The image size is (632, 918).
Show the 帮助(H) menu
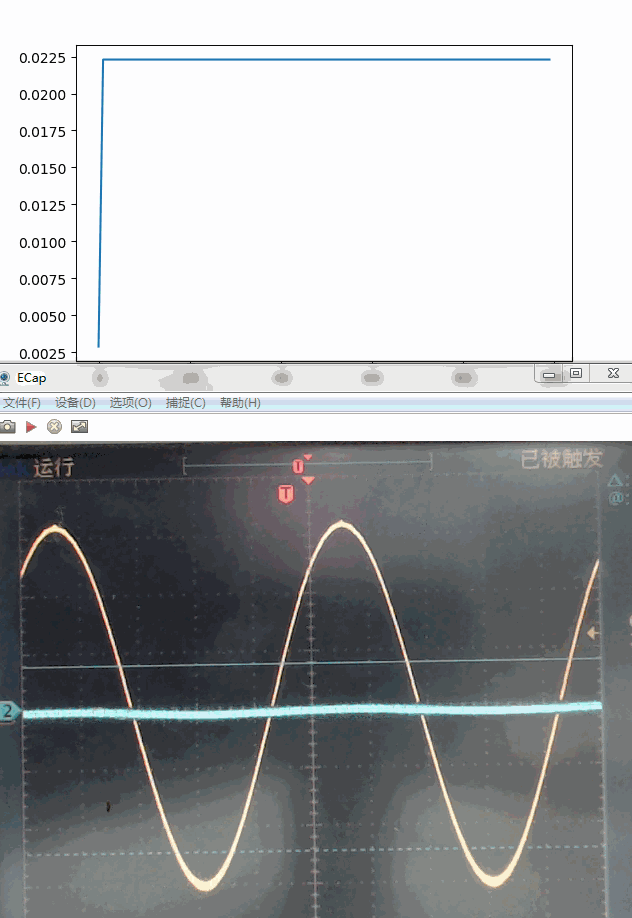[240, 403]
